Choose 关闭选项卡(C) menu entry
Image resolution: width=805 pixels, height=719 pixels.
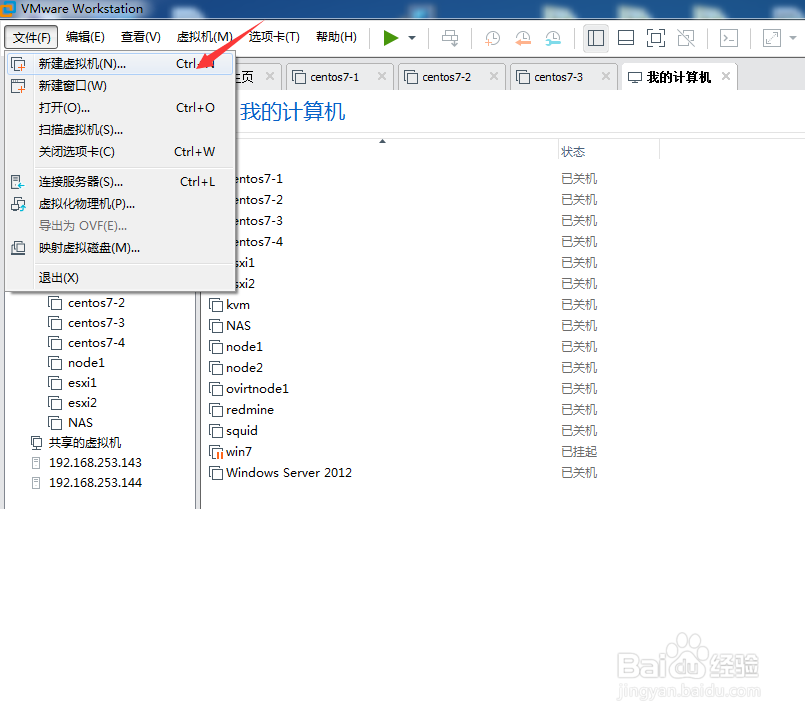120,152
